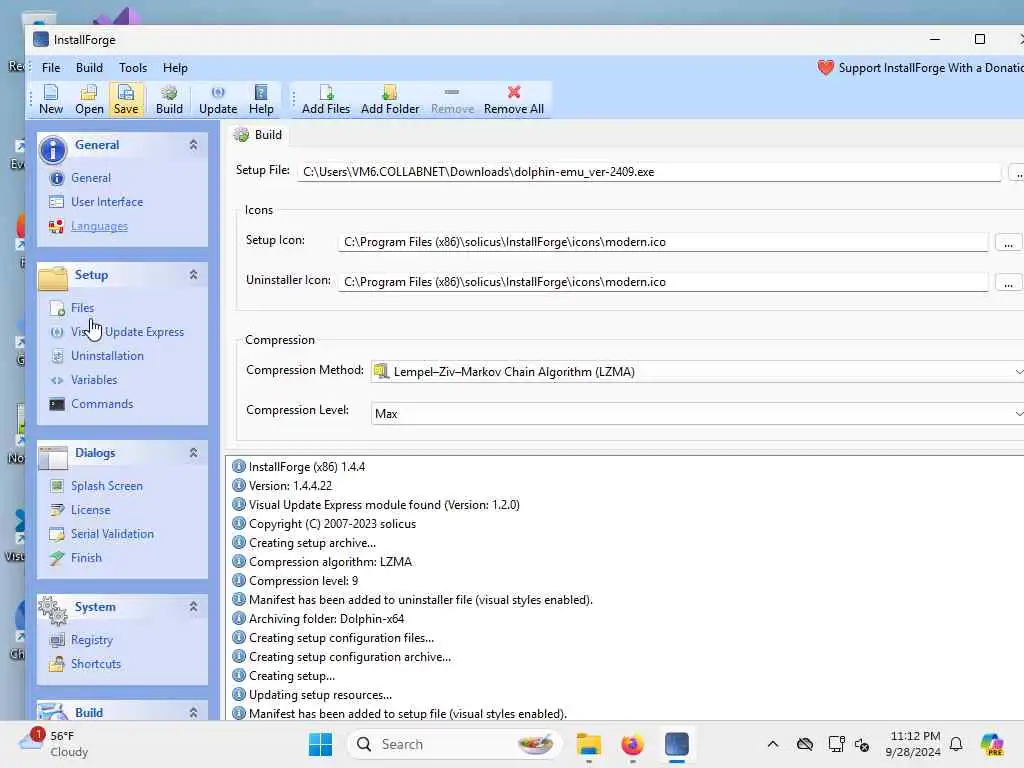1024x768 pixels.
Task: Click the Add Files toolbar icon
Action: tap(326, 99)
